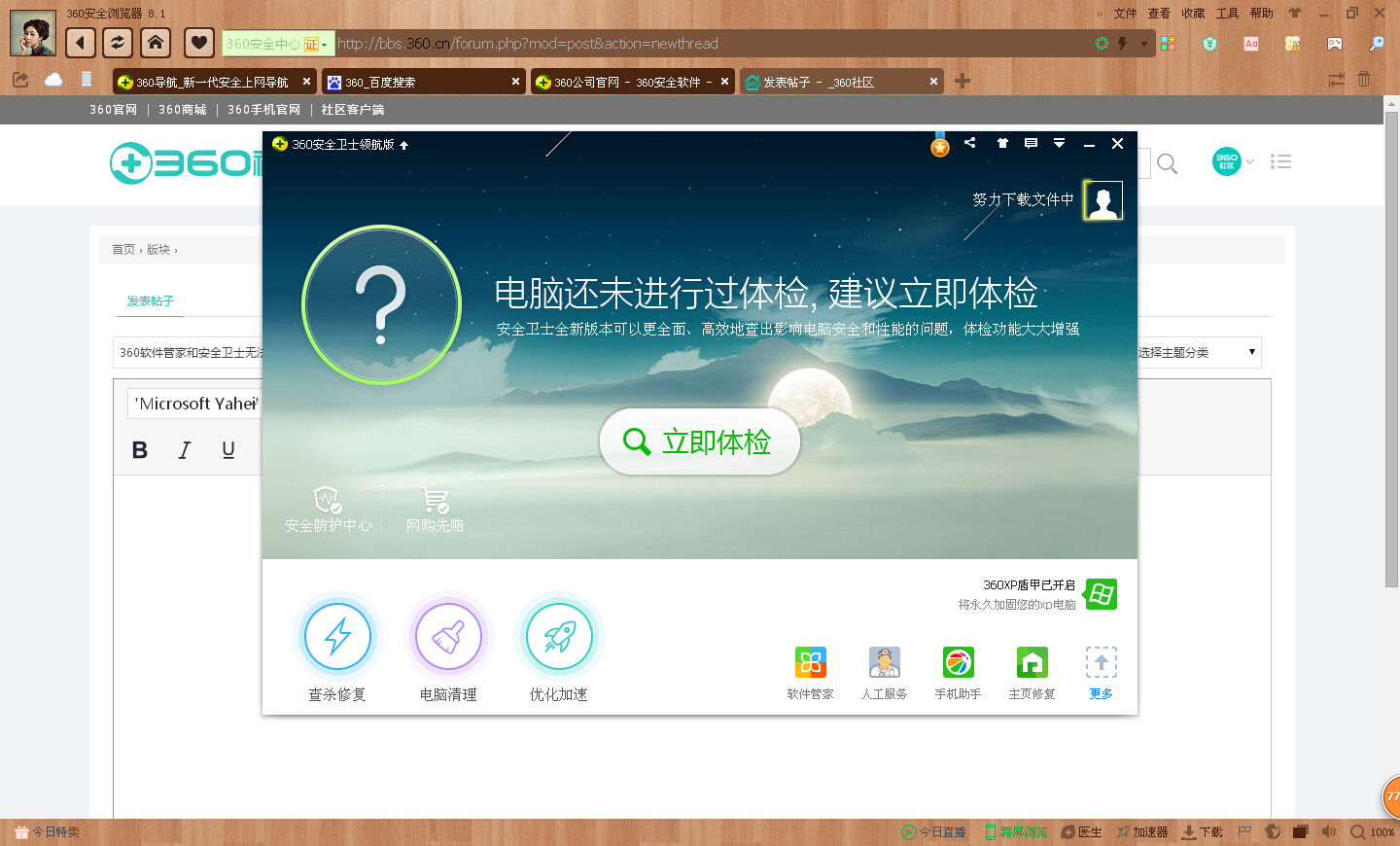The height and width of the screenshot is (846, 1400).
Task: Toggle italic formatting in post editor
Action: click(x=184, y=449)
